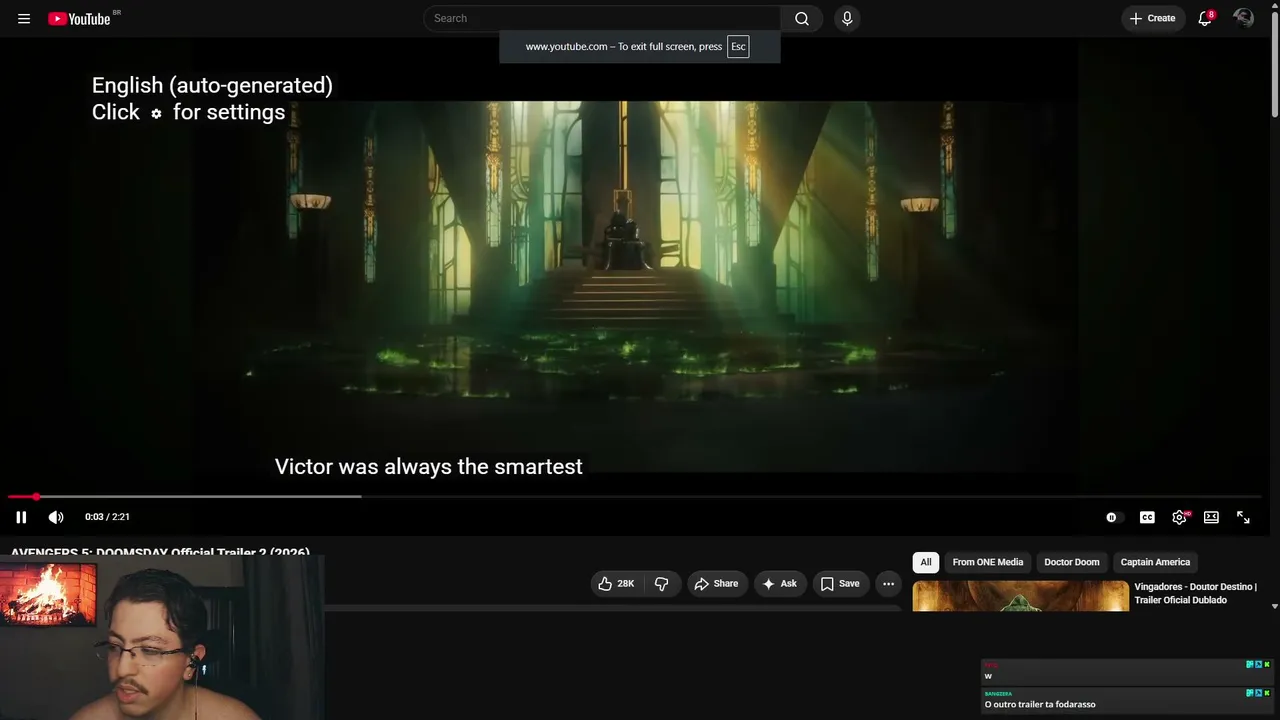The width and height of the screenshot is (1280, 720).
Task: Like the video (28K)
Action: pyautogui.click(x=616, y=584)
